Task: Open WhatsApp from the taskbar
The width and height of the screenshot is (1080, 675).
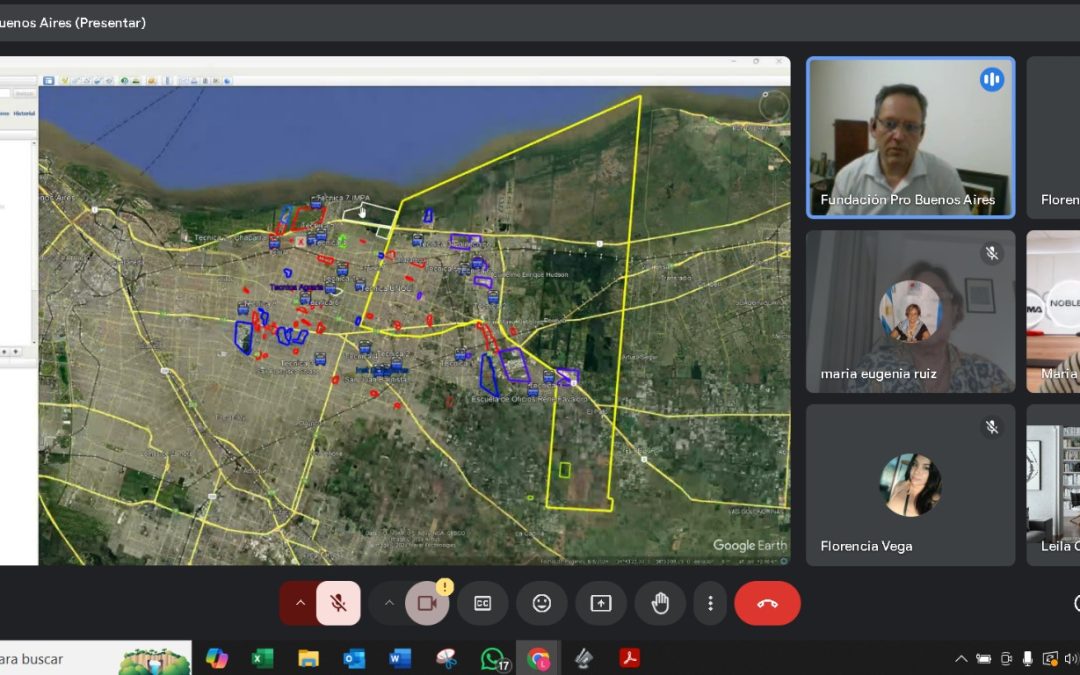Action: pyautogui.click(x=492, y=658)
